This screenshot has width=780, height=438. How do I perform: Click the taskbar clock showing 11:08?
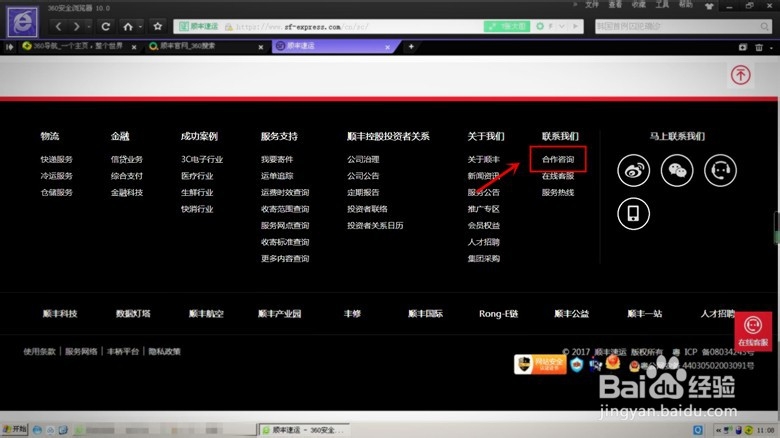[765, 430]
